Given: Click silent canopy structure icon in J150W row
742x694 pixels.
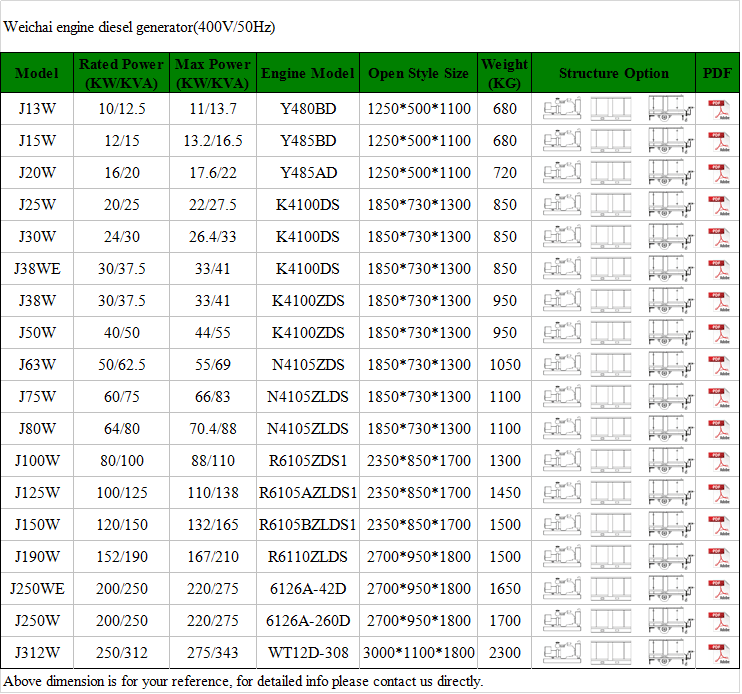Looking at the screenshot, I should pyautogui.click(x=611, y=525).
